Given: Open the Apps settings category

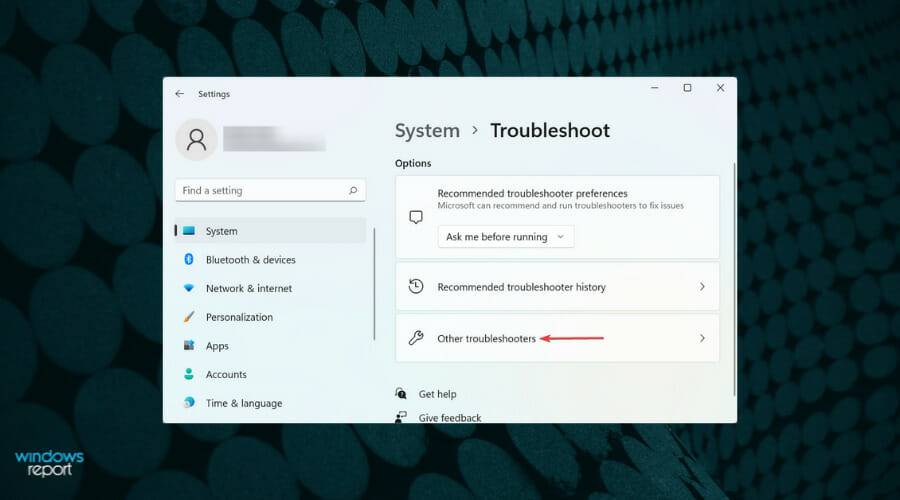Looking at the screenshot, I should click(217, 346).
